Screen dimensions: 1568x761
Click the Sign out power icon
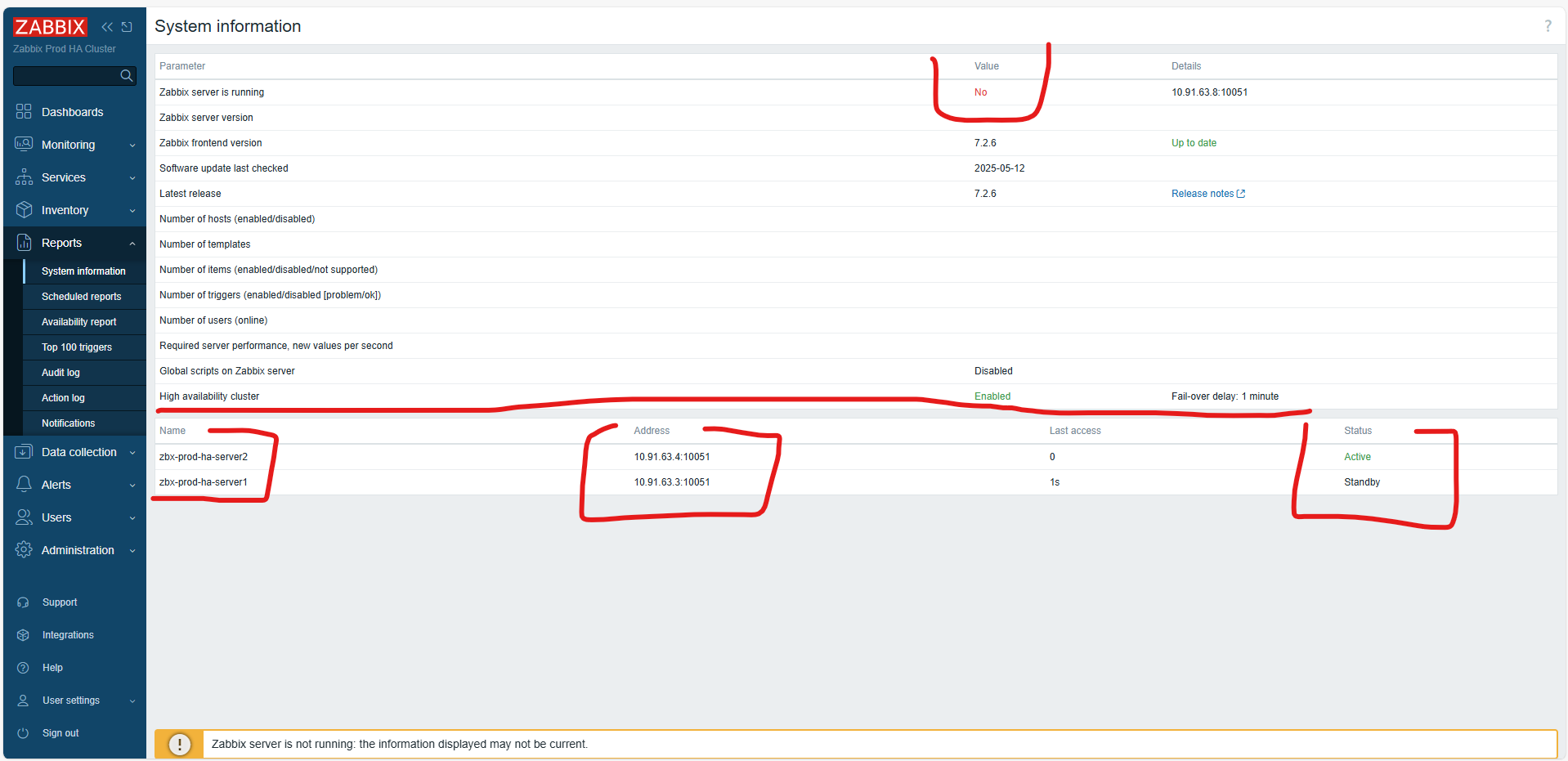pos(23,733)
